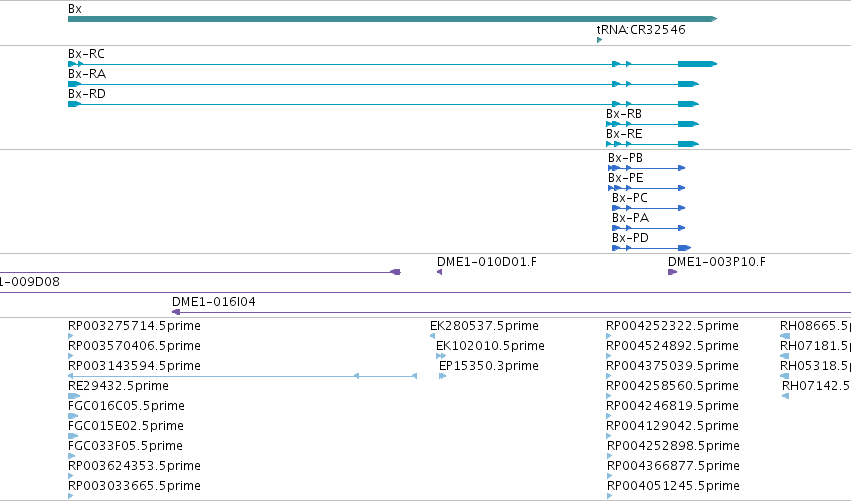This screenshot has width=851, height=501.
Task: Click the FGC033F05.5prime label
Action: (125, 446)
